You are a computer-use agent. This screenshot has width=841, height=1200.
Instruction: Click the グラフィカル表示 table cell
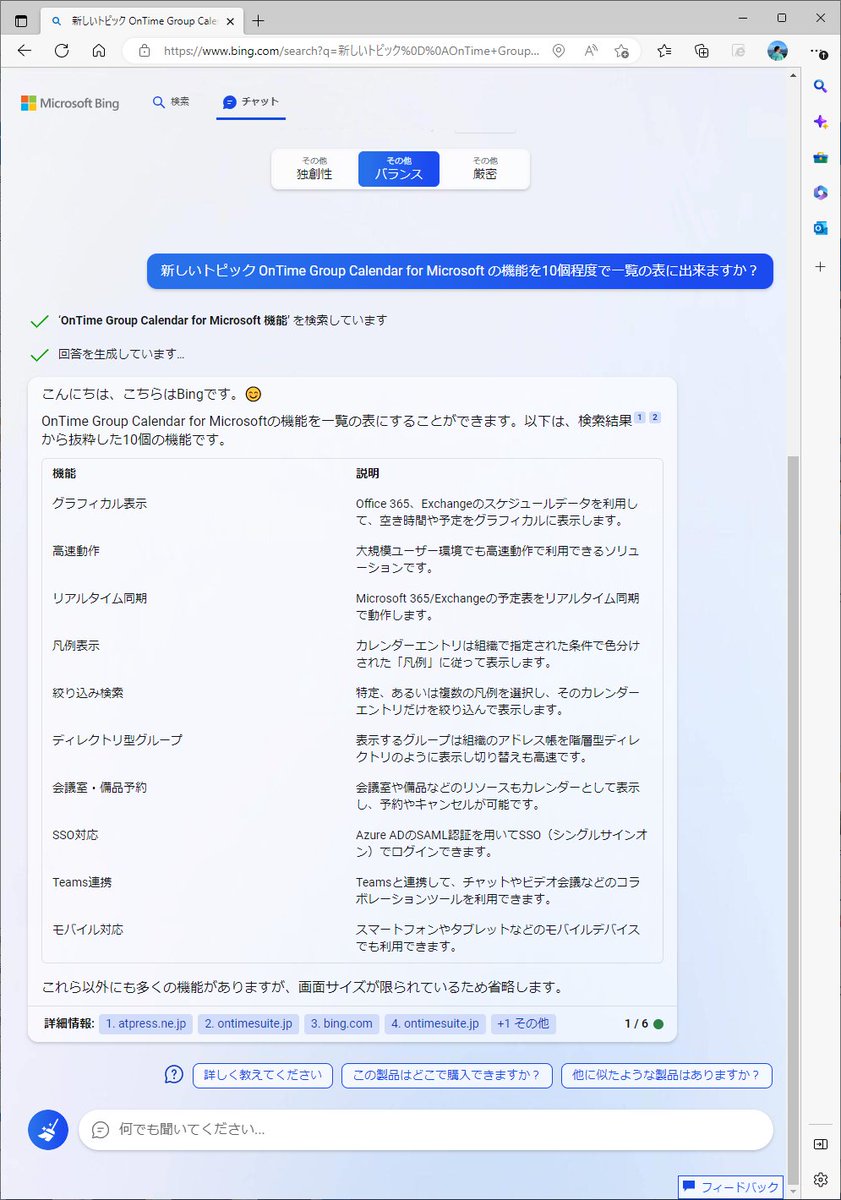point(100,503)
